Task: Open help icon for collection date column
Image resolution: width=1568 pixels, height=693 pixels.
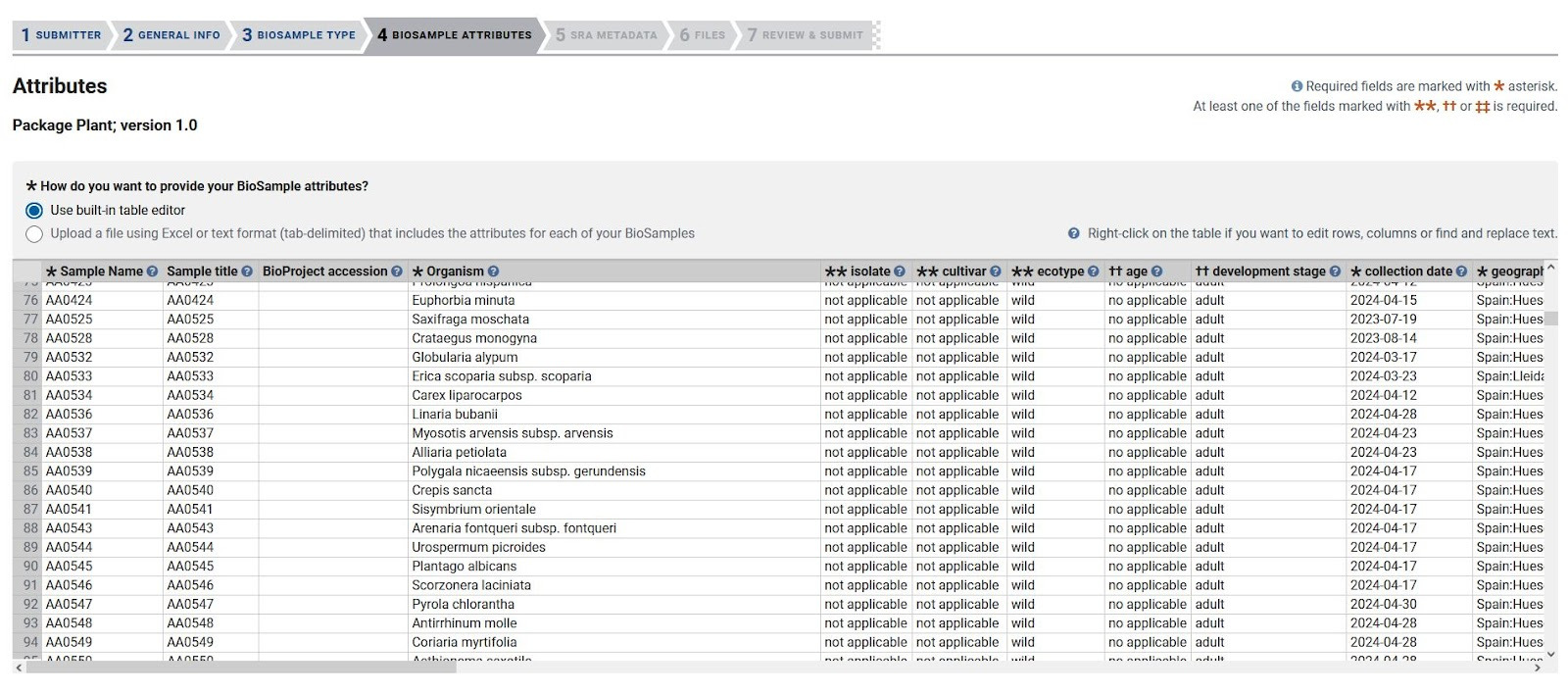Action: pos(1461,272)
